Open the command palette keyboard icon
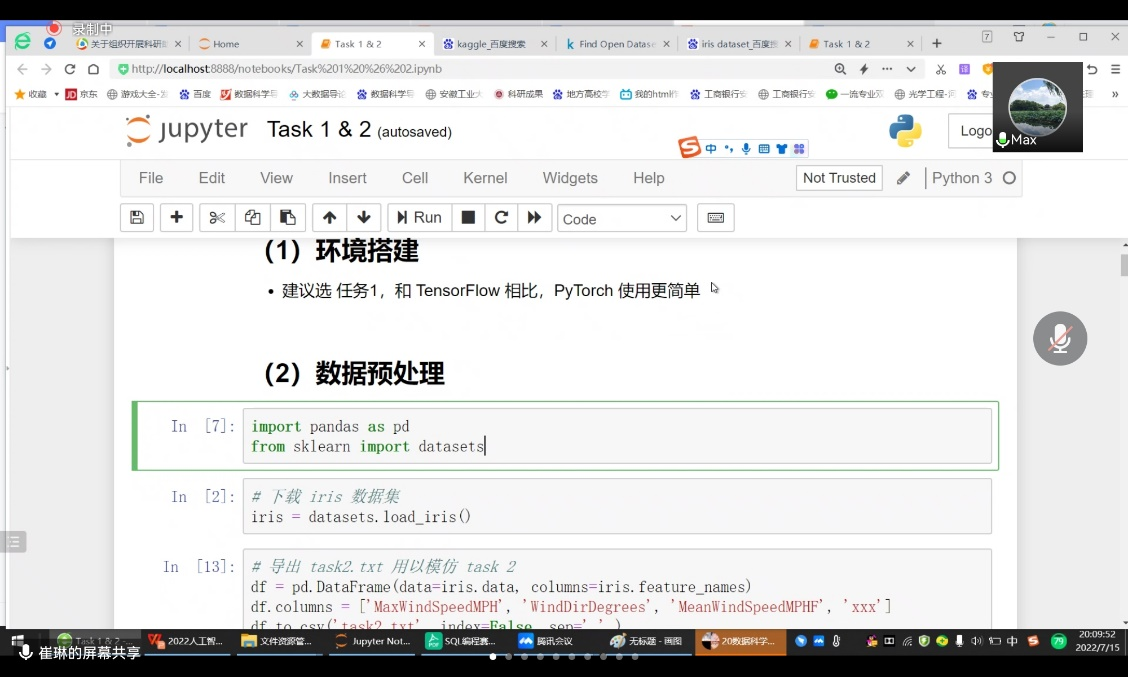 point(715,218)
